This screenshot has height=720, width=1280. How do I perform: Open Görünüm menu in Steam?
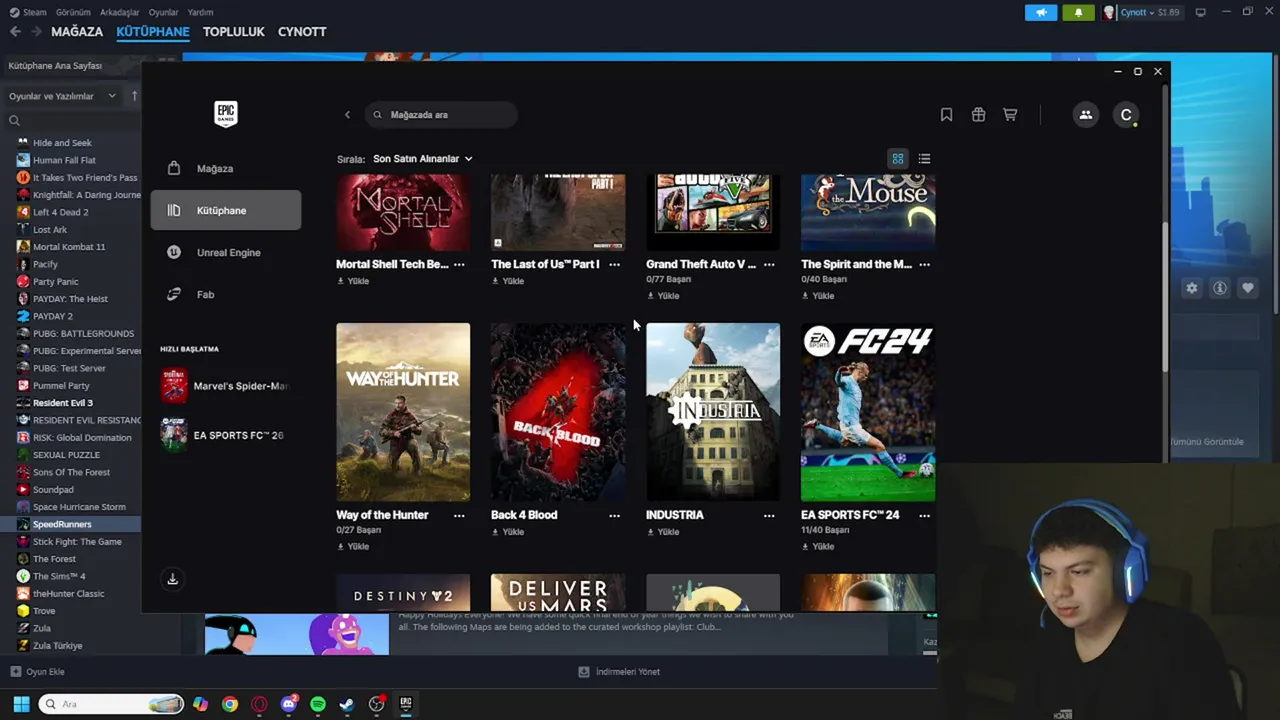pyautogui.click(x=73, y=12)
